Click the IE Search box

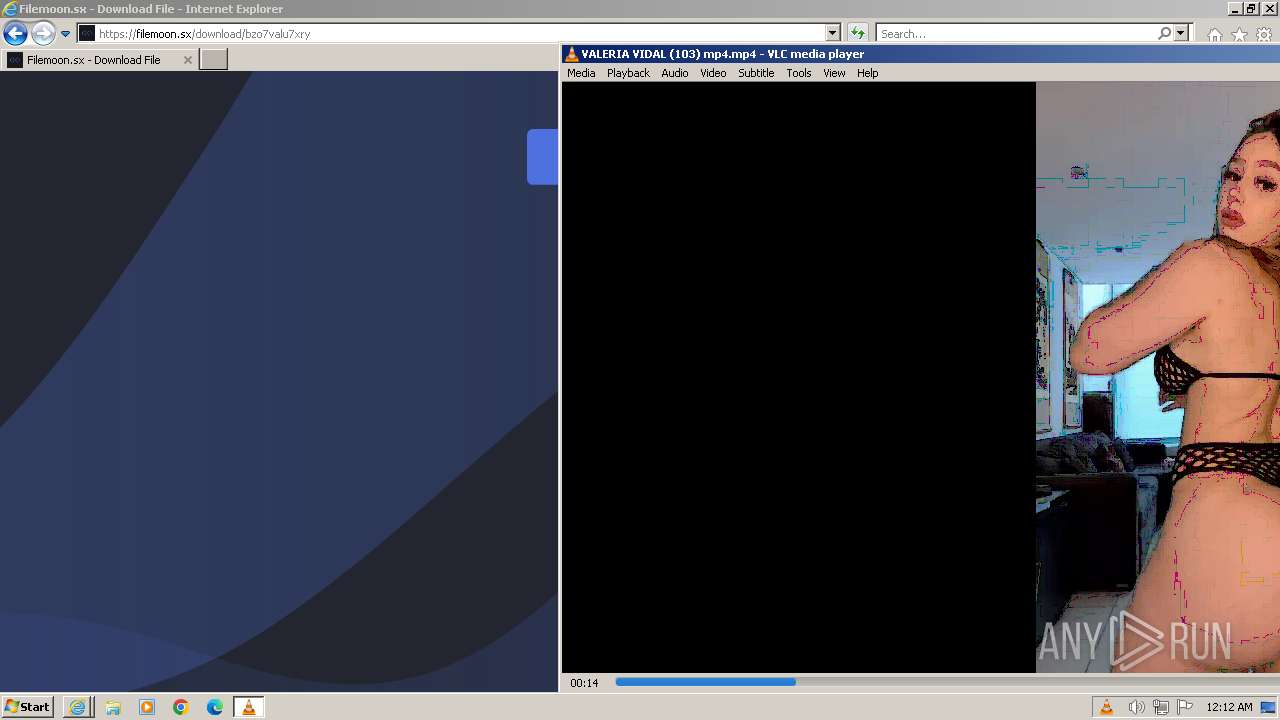pyautogui.click(x=1015, y=33)
